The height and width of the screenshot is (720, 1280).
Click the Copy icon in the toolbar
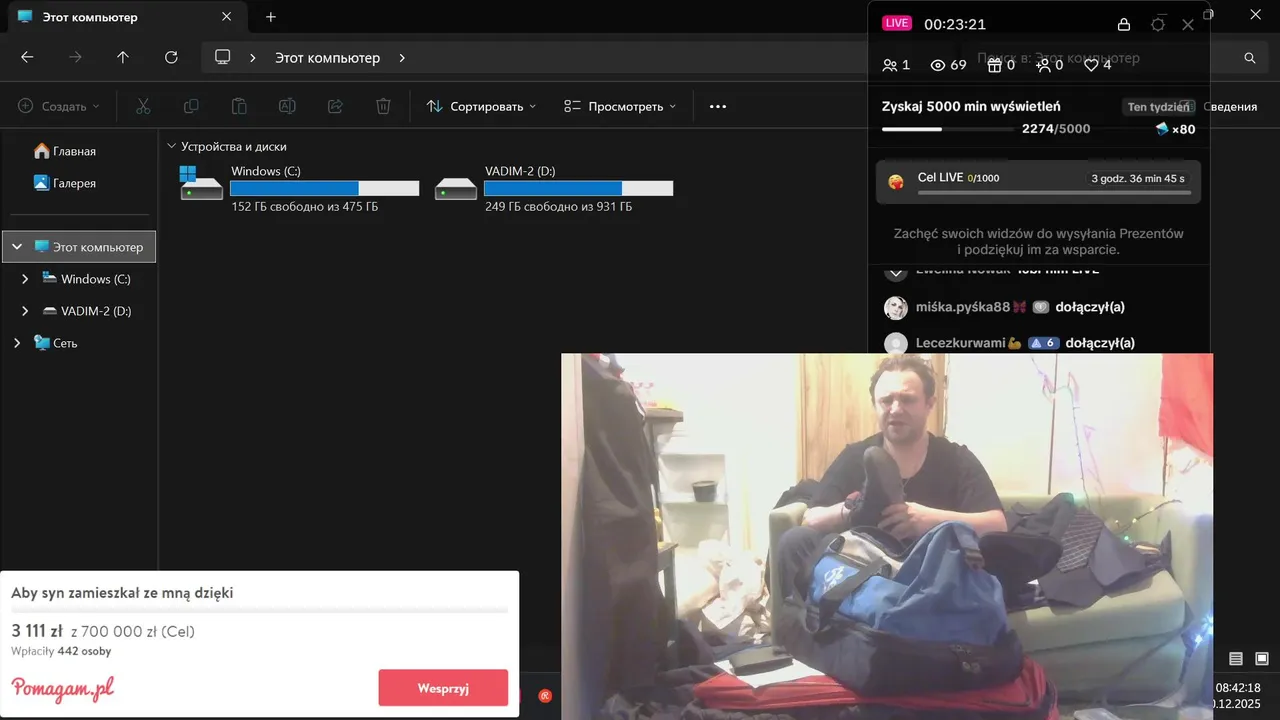(191, 106)
